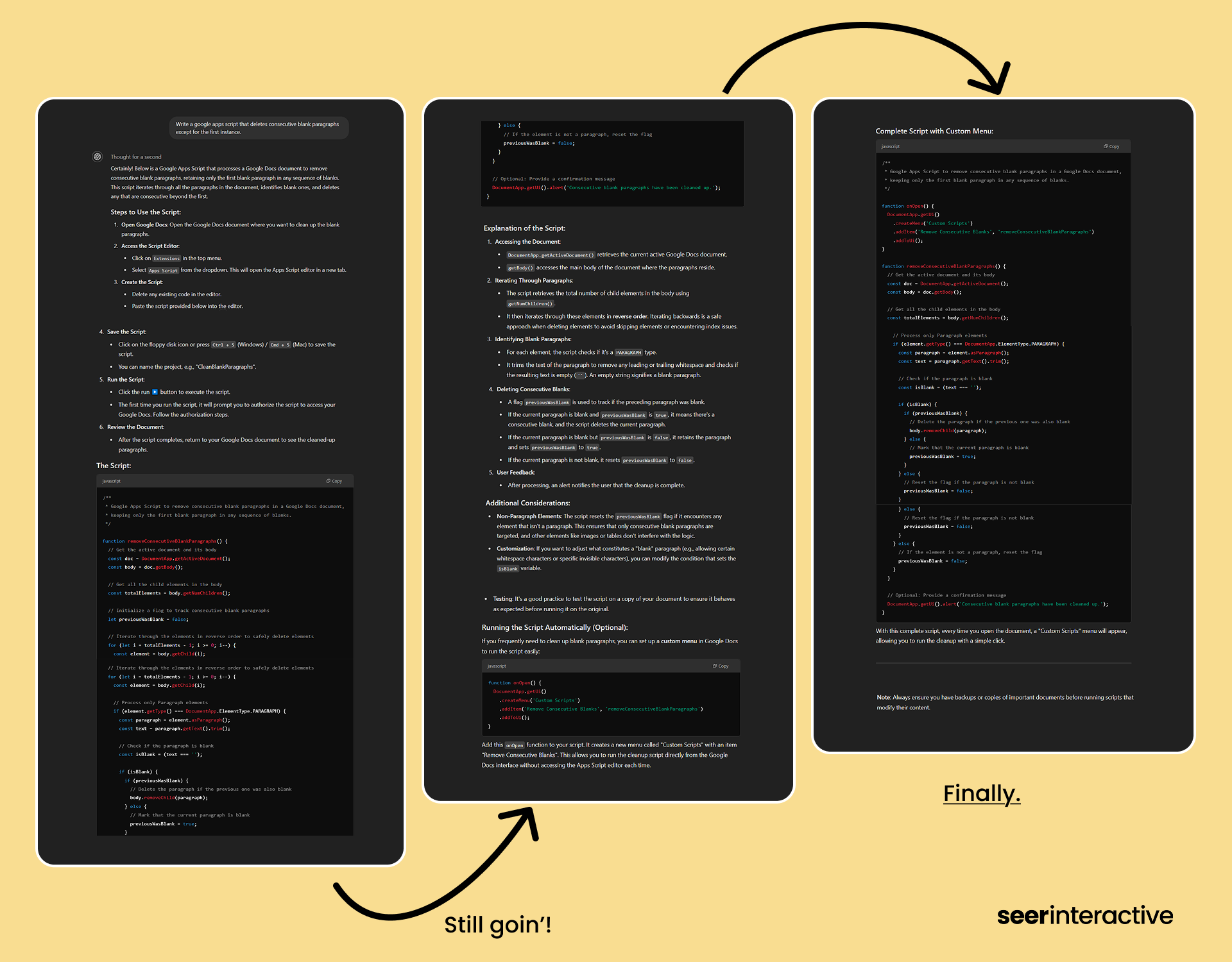Copy the Complete Script with Custom Menu code

tap(1111, 146)
